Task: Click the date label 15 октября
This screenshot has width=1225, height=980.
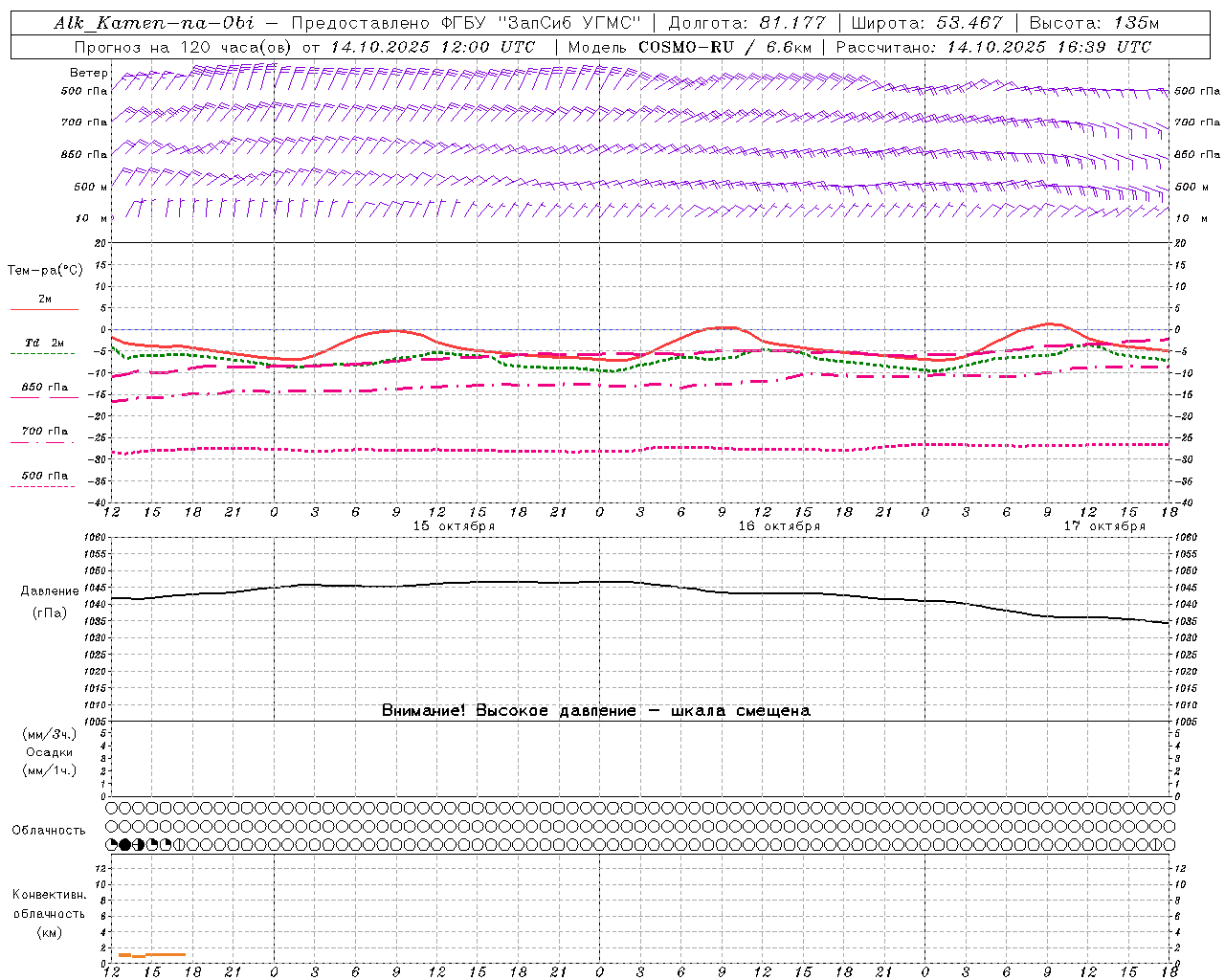Action: 454,526
